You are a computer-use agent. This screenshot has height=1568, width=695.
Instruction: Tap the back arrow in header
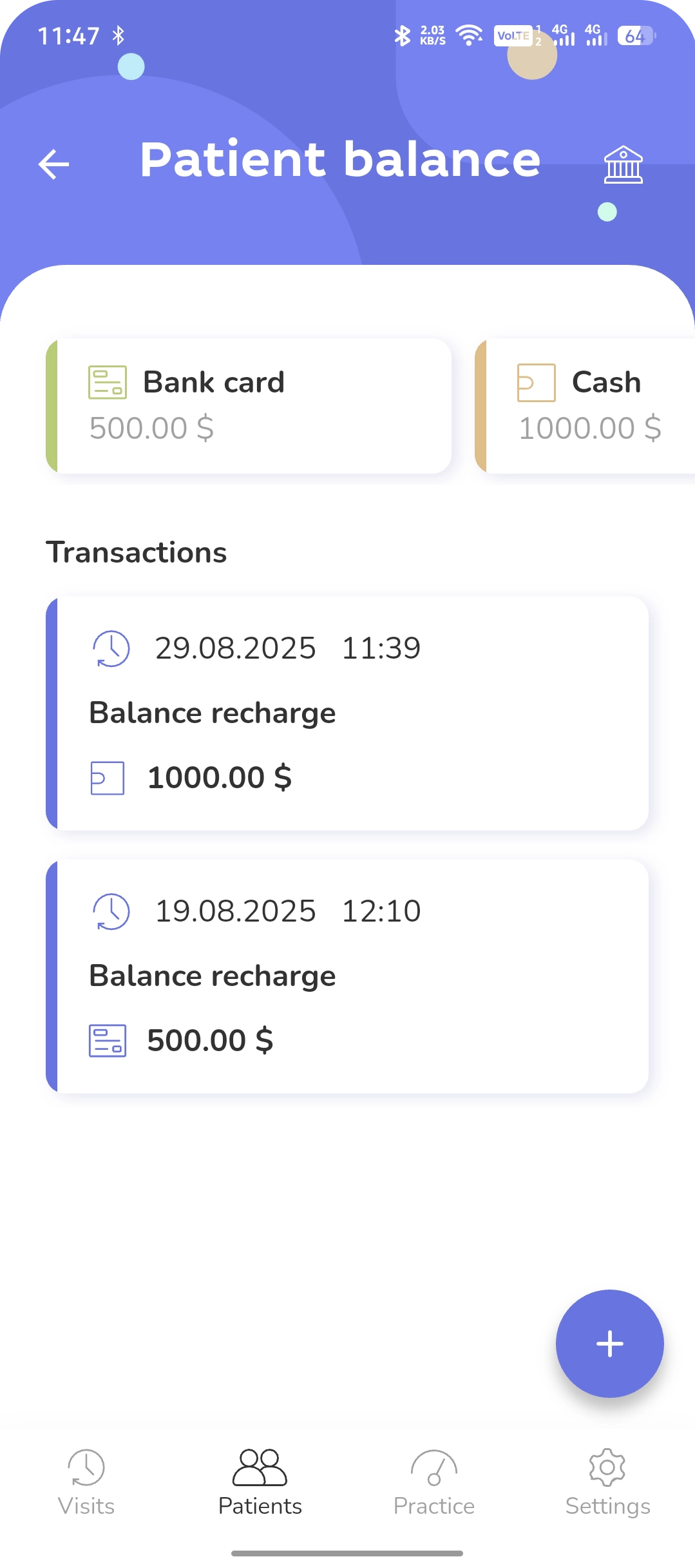(x=54, y=164)
